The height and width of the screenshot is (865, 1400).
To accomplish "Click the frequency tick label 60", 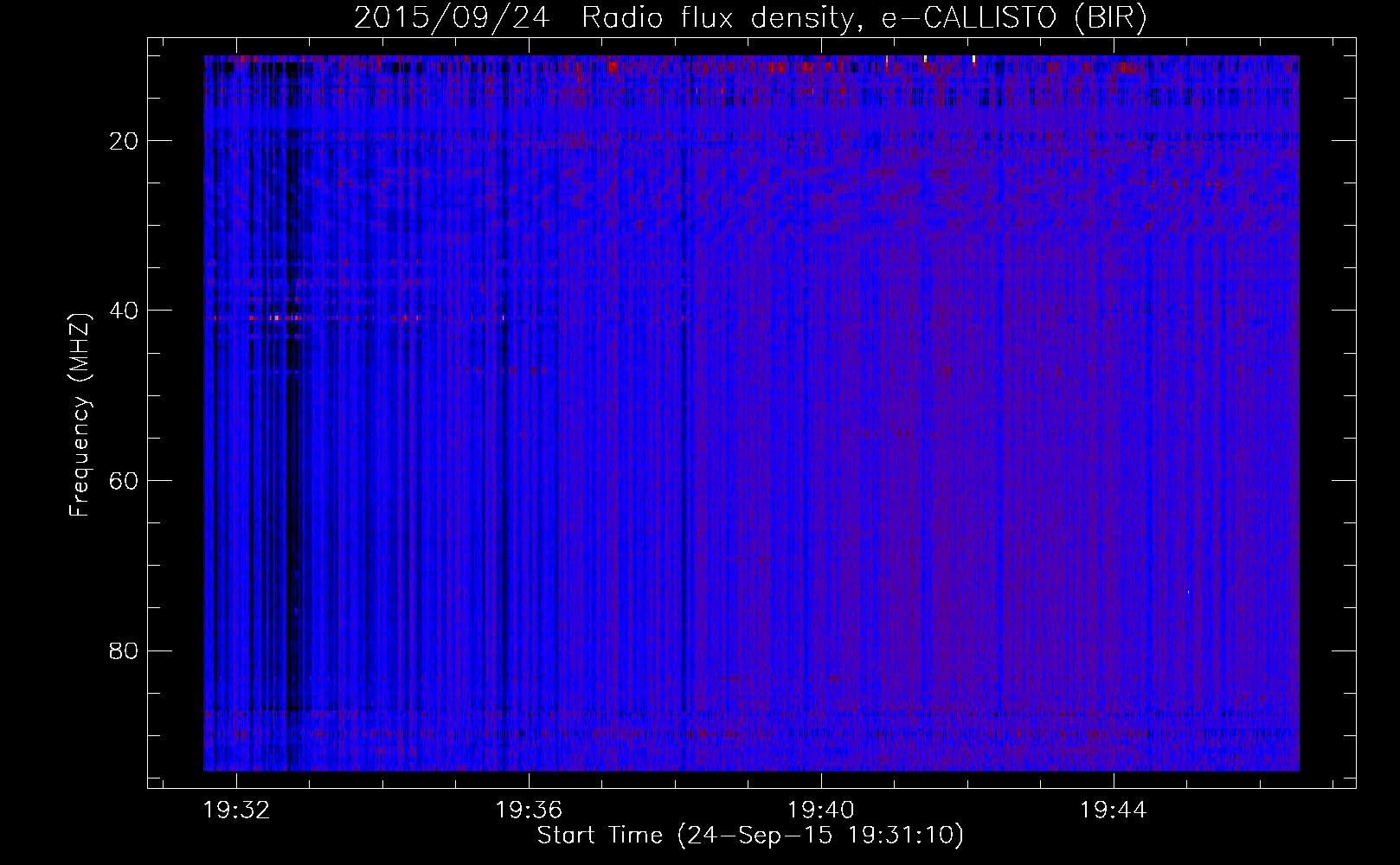I will tap(125, 481).
